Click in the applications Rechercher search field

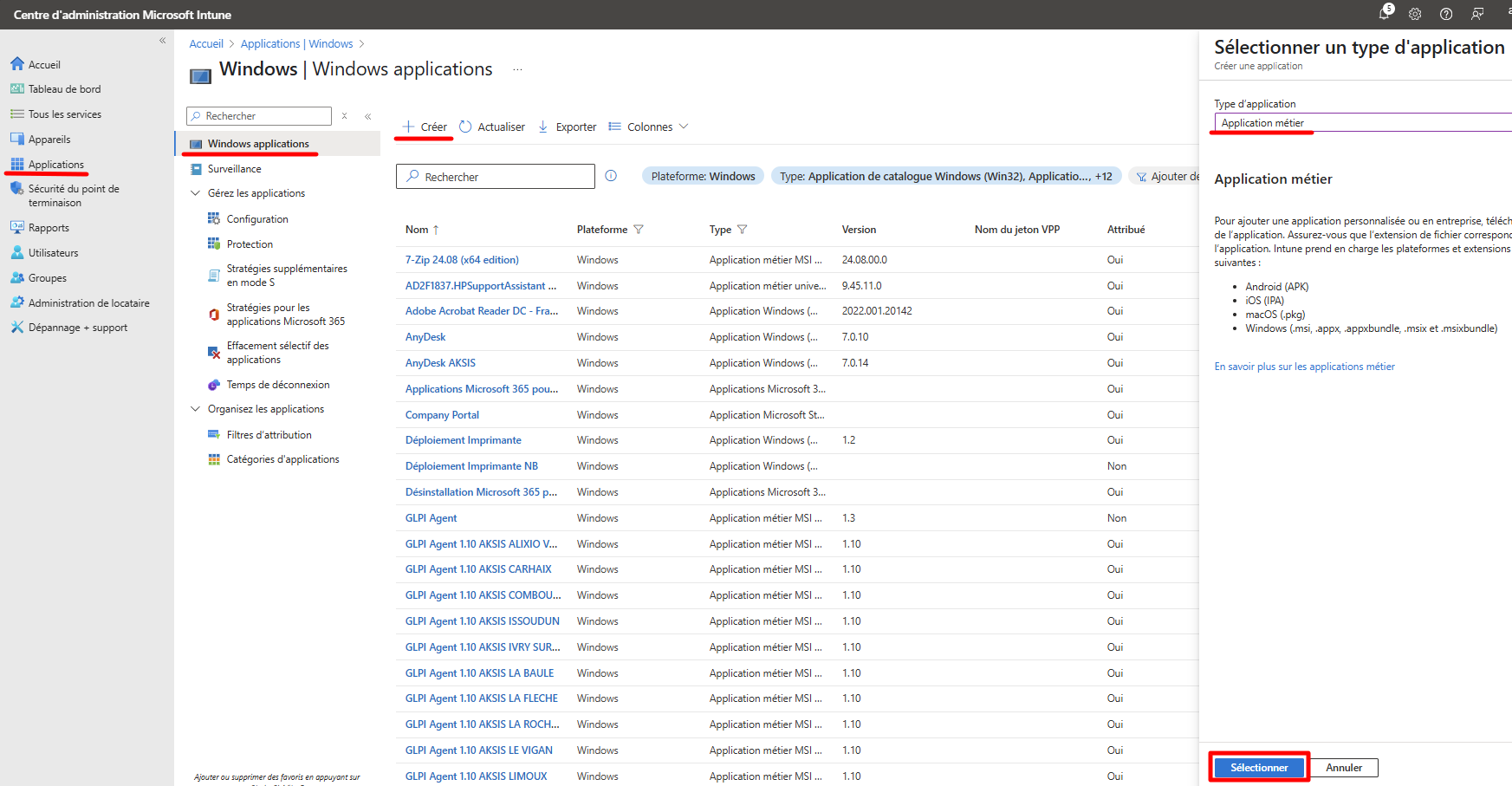click(x=496, y=176)
